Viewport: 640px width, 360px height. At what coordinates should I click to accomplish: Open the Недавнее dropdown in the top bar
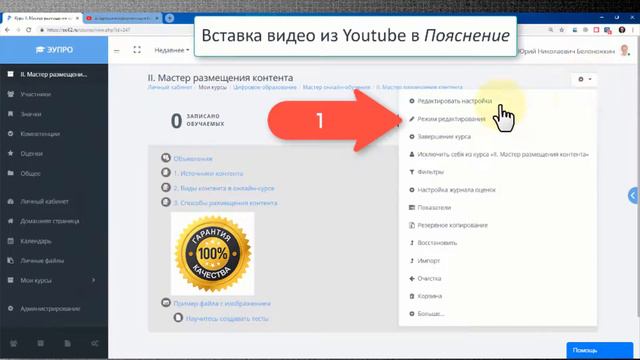tap(172, 50)
